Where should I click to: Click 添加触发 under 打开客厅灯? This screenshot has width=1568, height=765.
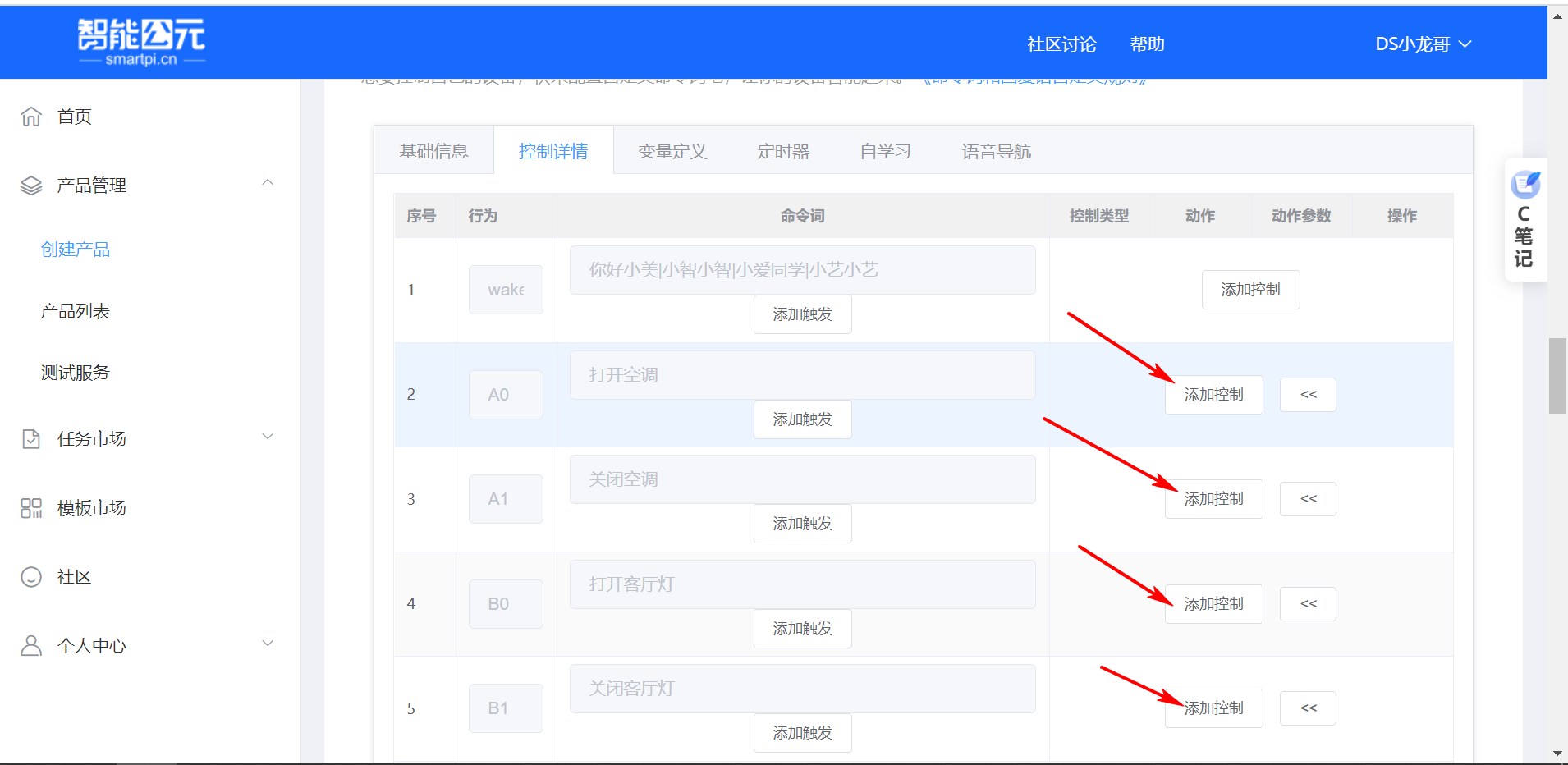click(802, 629)
